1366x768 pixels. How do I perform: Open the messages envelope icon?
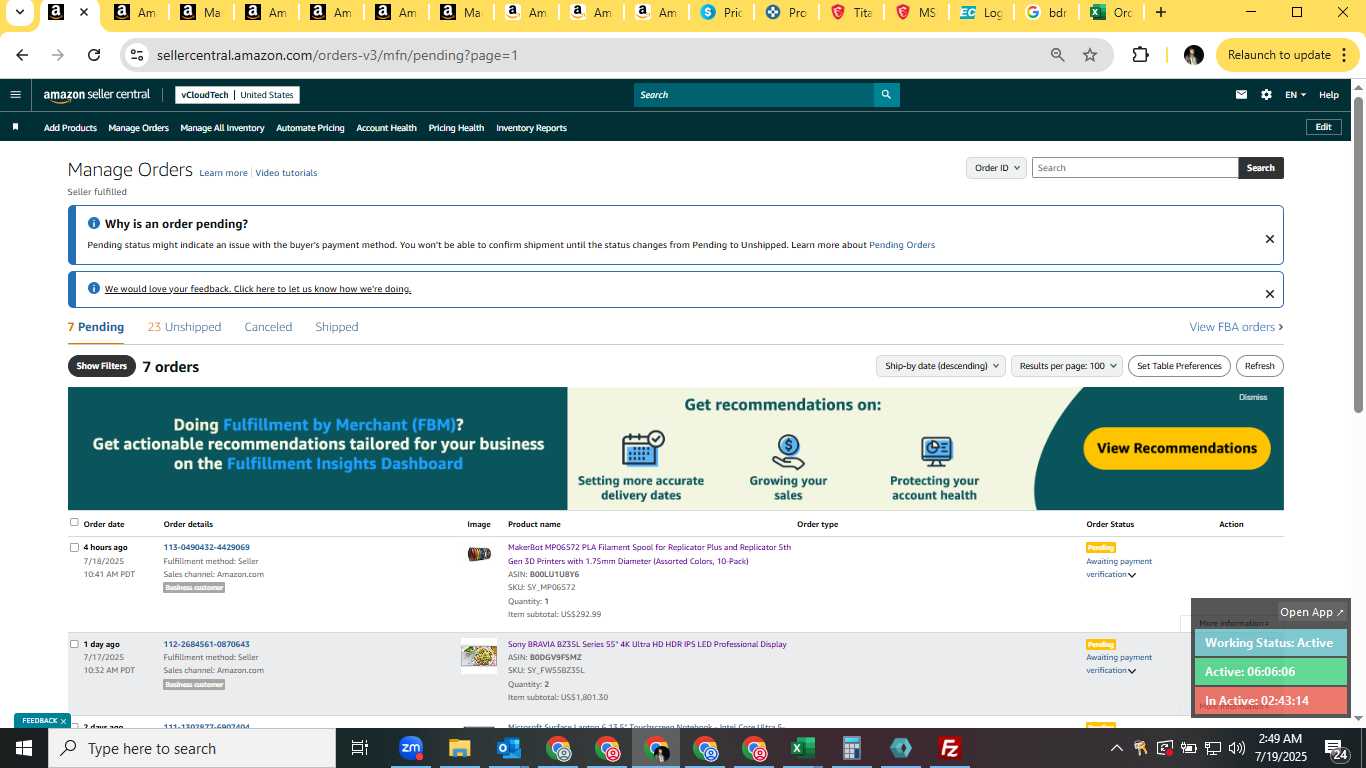[x=1241, y=95]
